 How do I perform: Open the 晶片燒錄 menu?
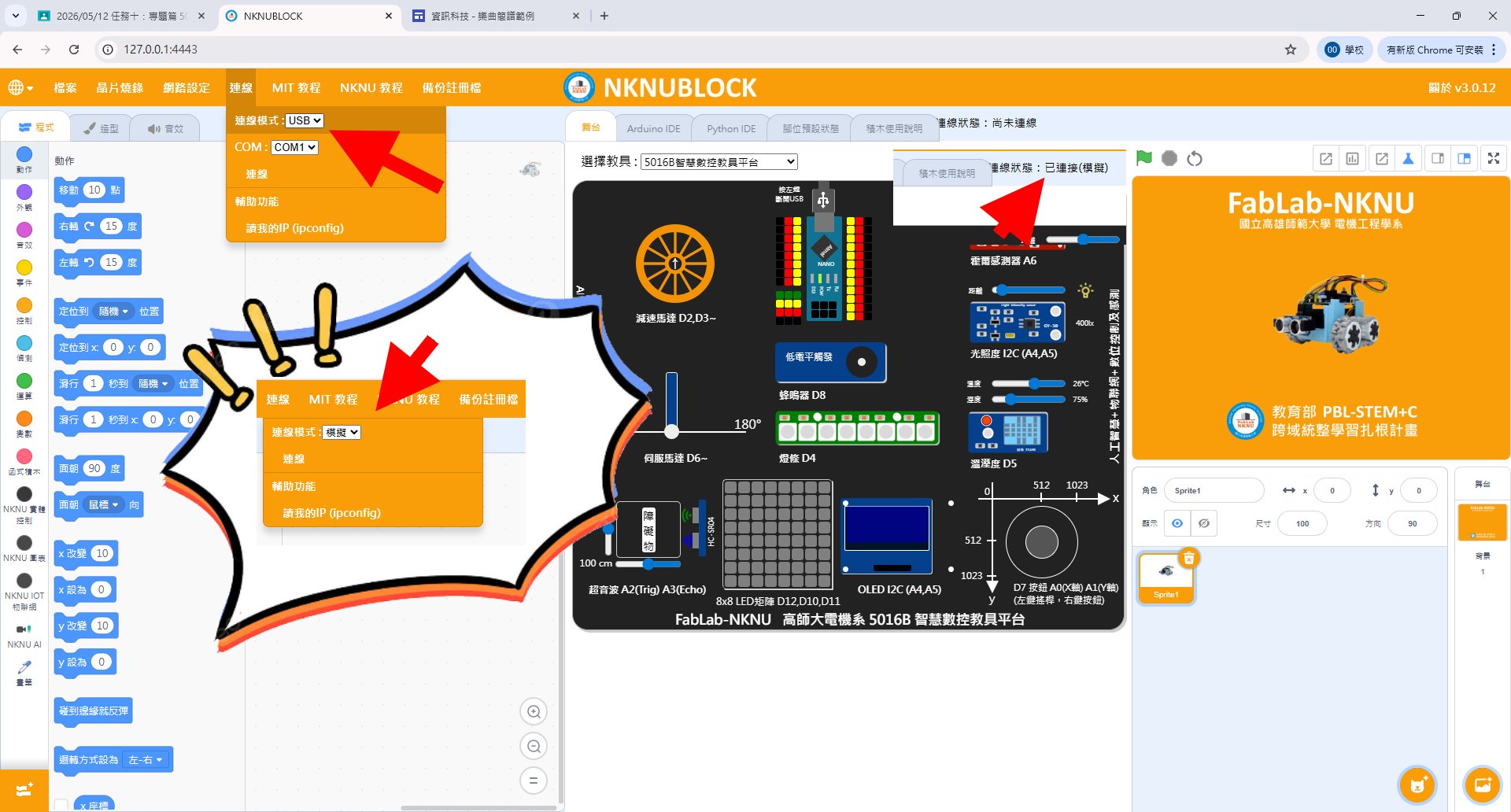click(x=120, y=88)
